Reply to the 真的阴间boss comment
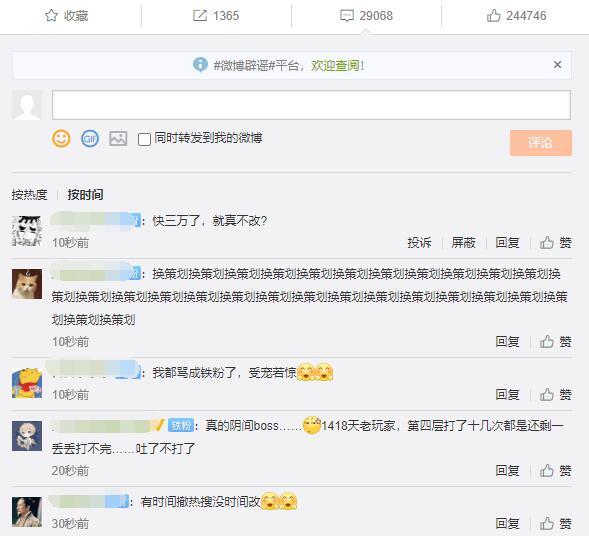Viewport: 589px width, 536px height. [507, 471]
